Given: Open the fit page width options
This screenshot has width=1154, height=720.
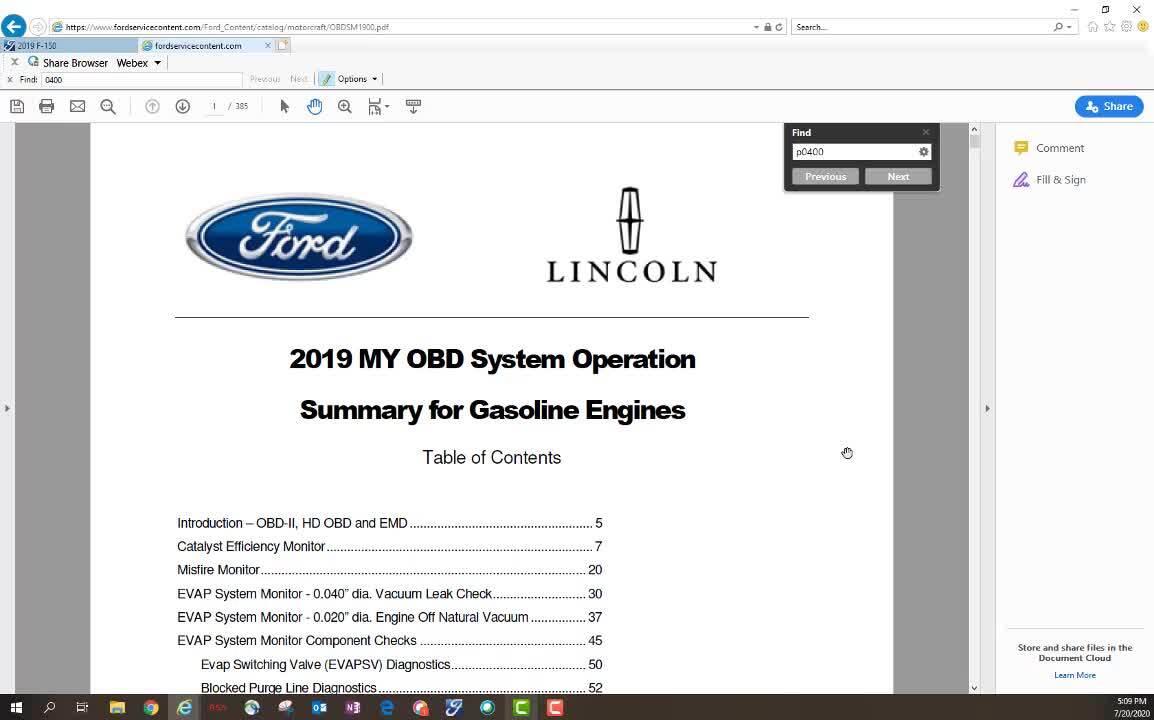Looking at the screenshot, I should [378, 107].
